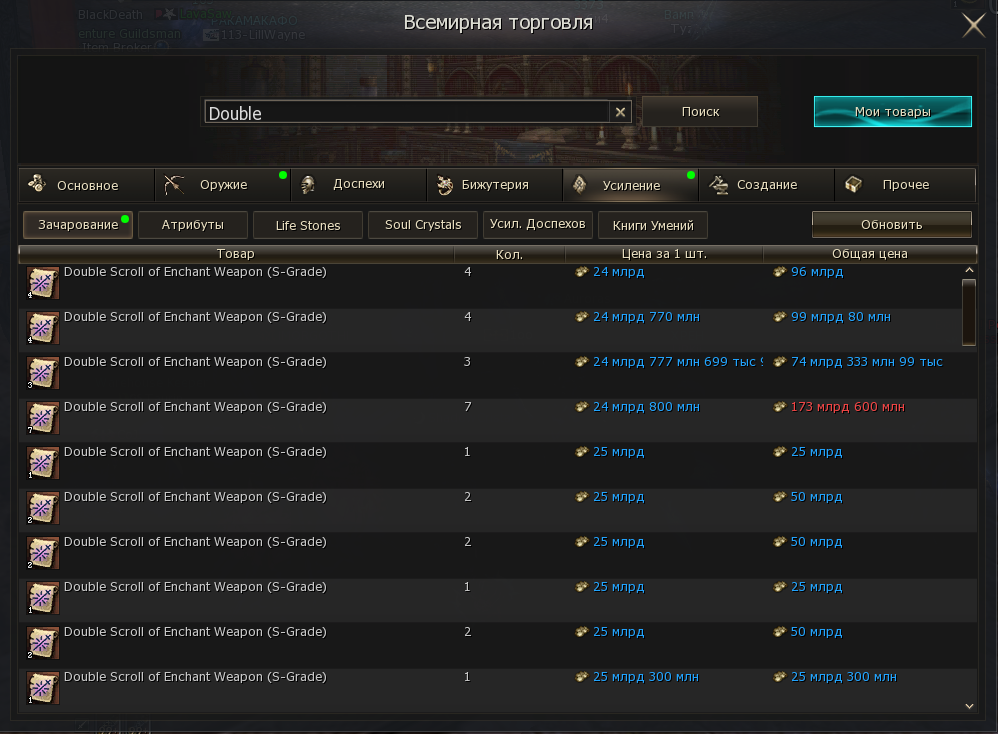Click the Оружие tab bow icon
Viewport: 998px width, 734px height.
click(x=176, y=184)
